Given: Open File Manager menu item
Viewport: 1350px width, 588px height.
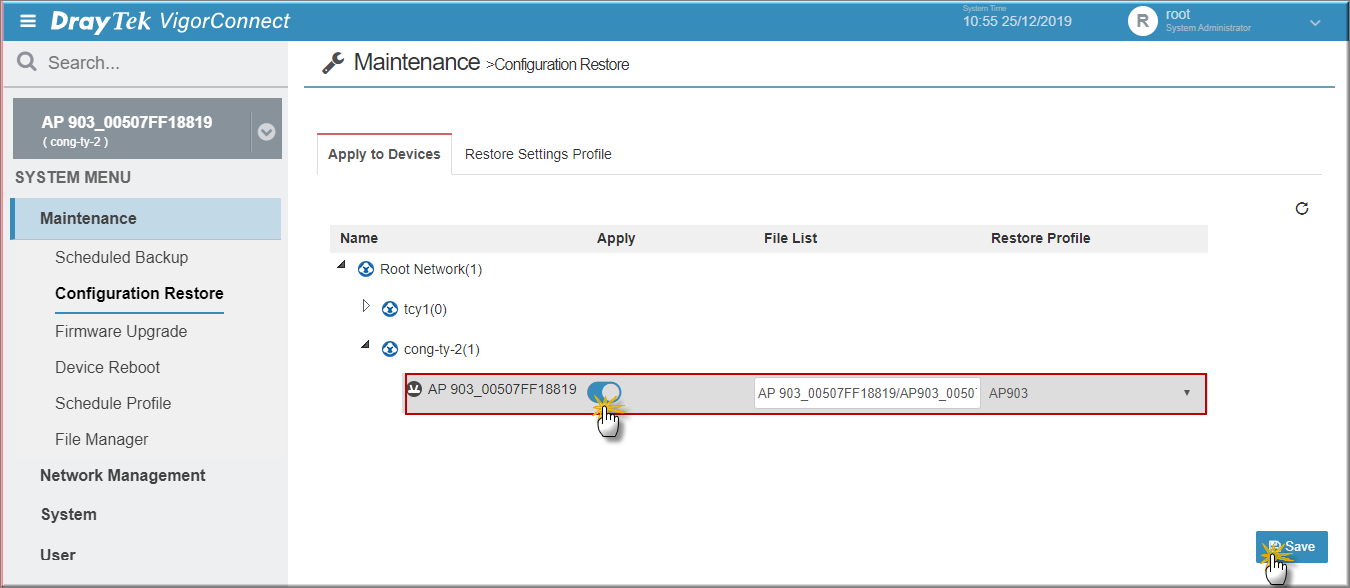Looking at the screenshot, I should [102, 439].
